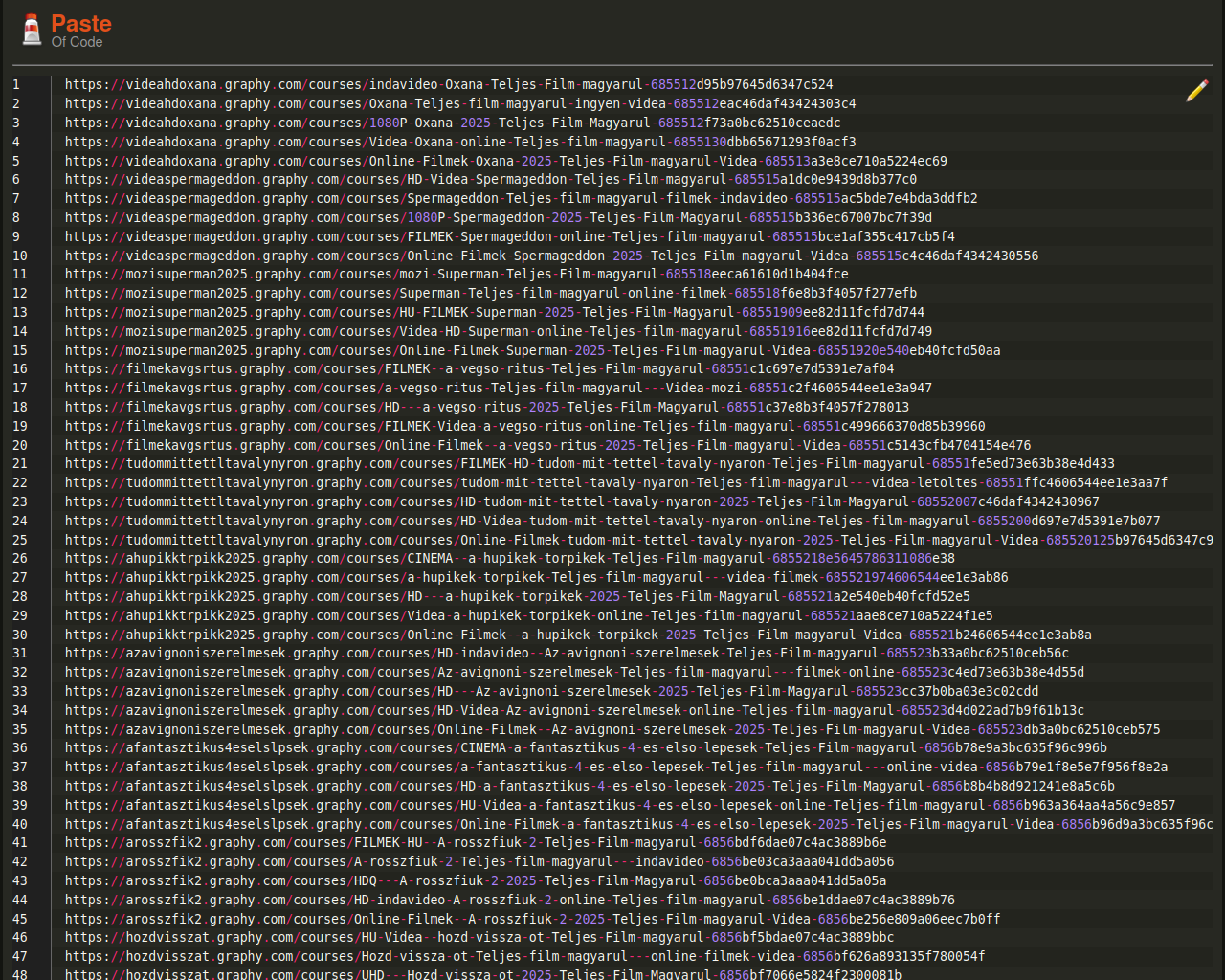Select line 31 HD indavideo Az avignoni URL
Image resolution: width=1225 pixels, height=980 pixels.
(x=568, y=653)
